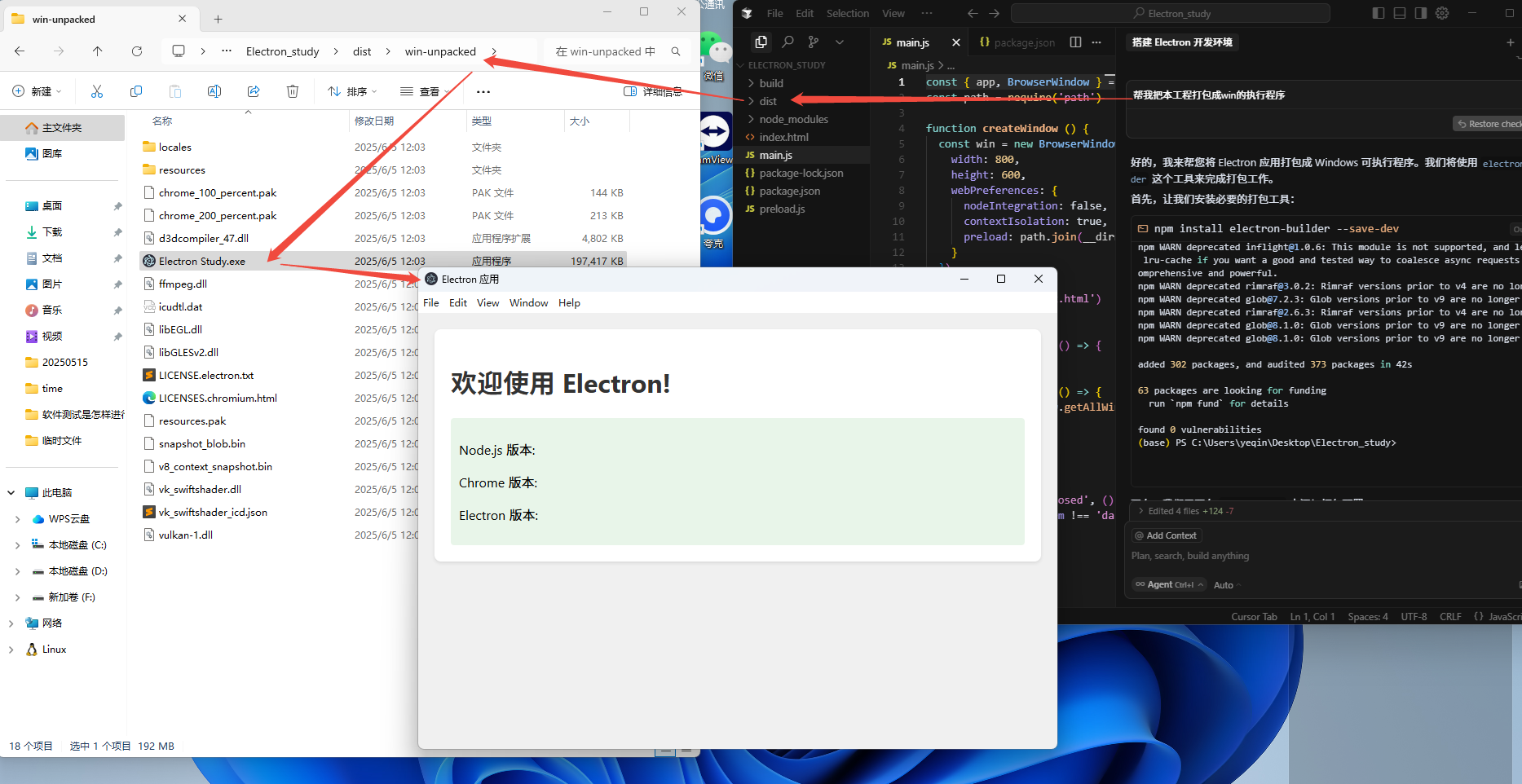Open the three-dot more options in Explorer toolbar

483,91
